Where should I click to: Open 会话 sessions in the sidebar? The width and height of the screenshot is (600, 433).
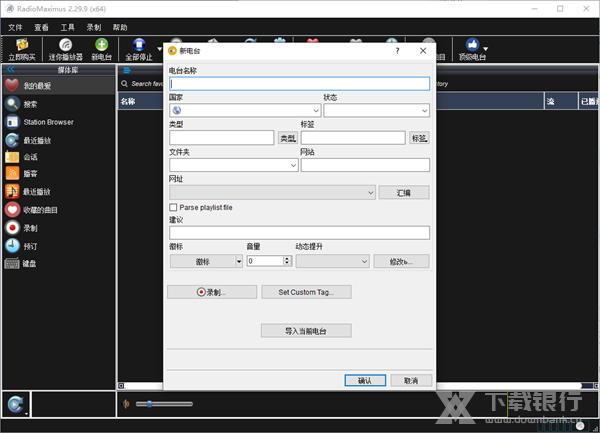click(x=59, y=157)
